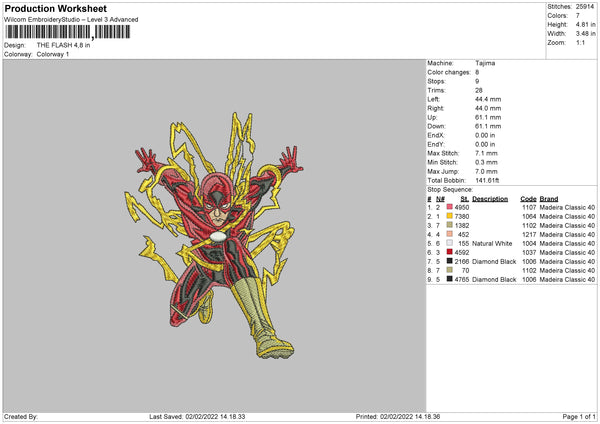Click the Max Stitch value 7.1 mm
Viewport: 600px width, 424px height.
(486, 153)
